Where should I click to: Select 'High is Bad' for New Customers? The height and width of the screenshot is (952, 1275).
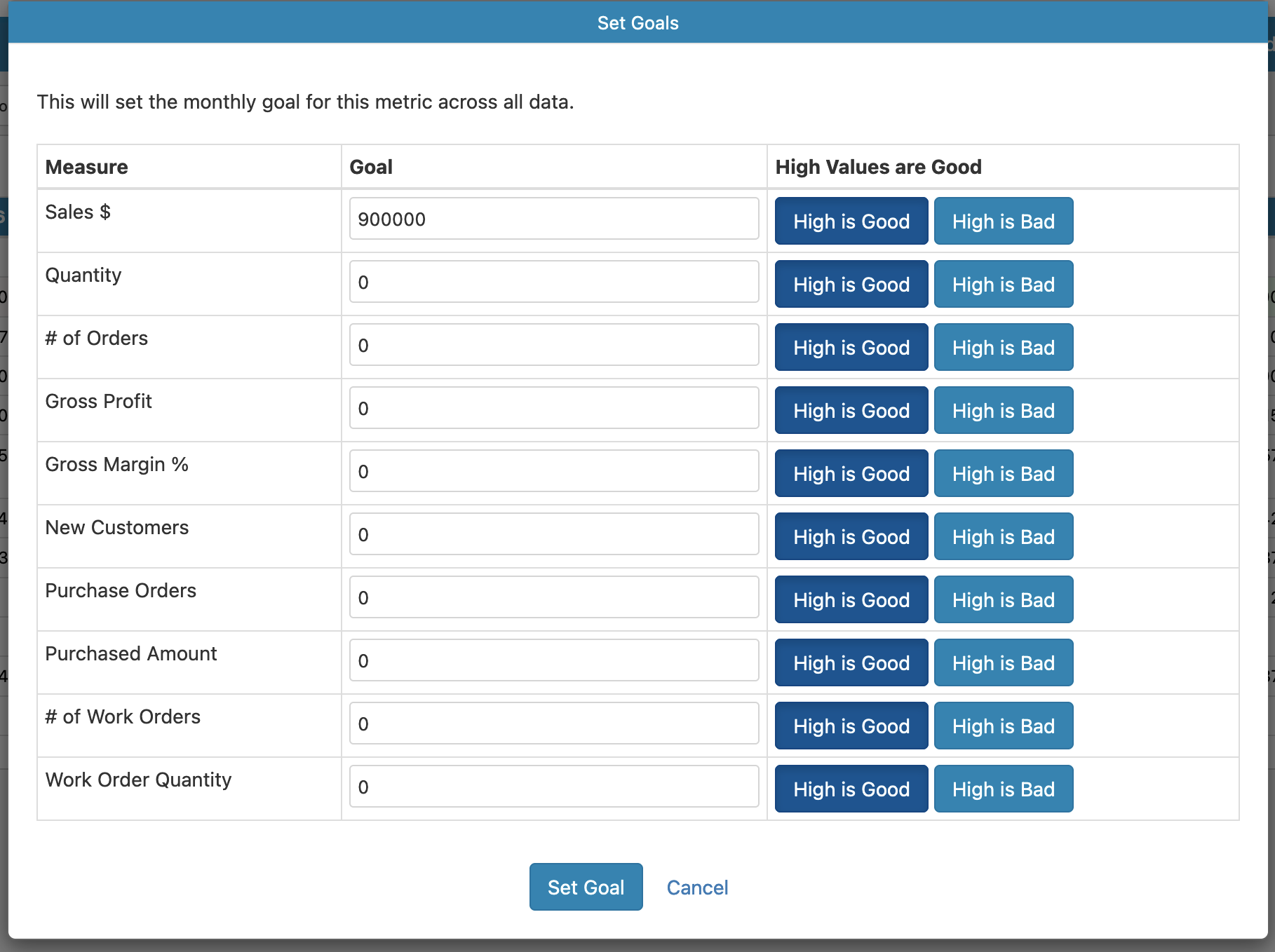coord(1004,536)
